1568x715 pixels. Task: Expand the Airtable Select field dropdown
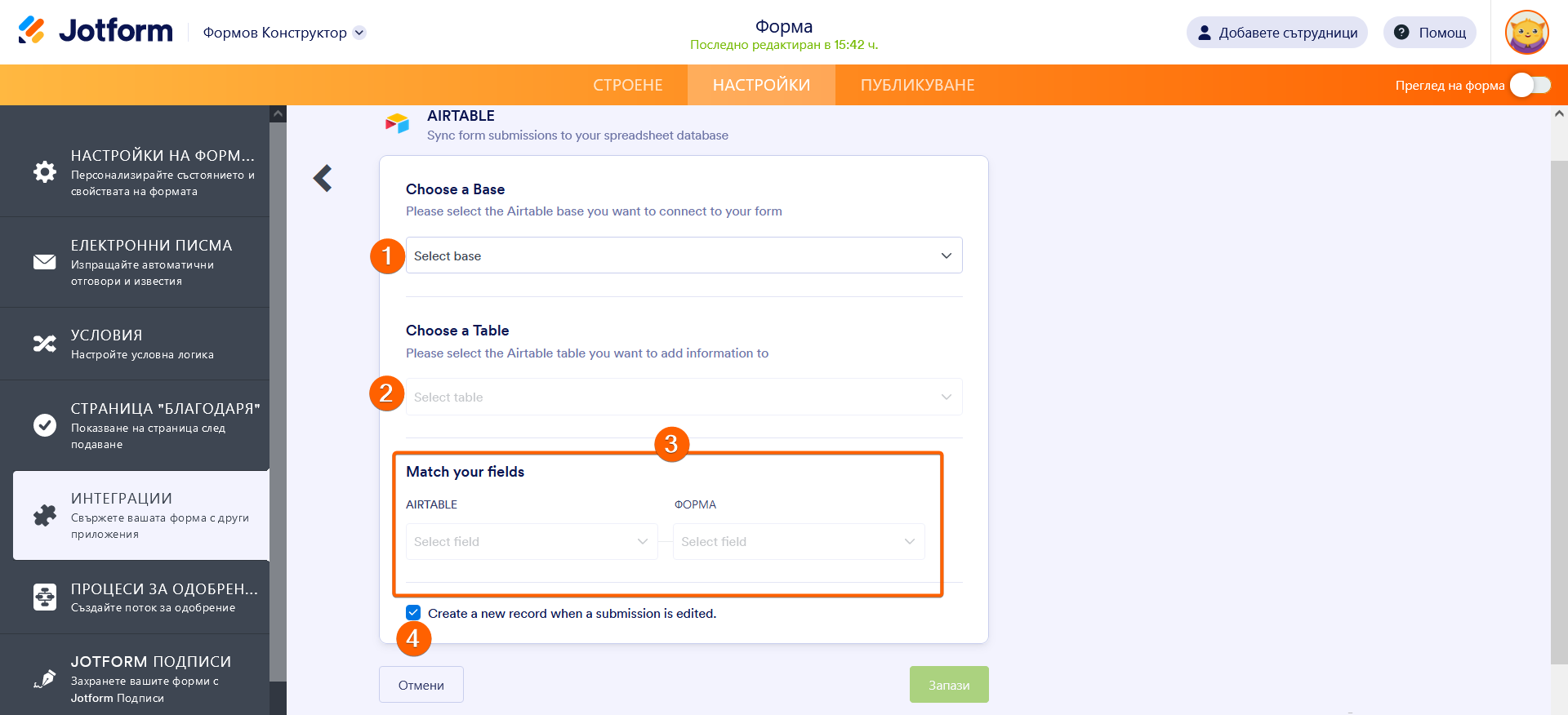pos(531,542)
